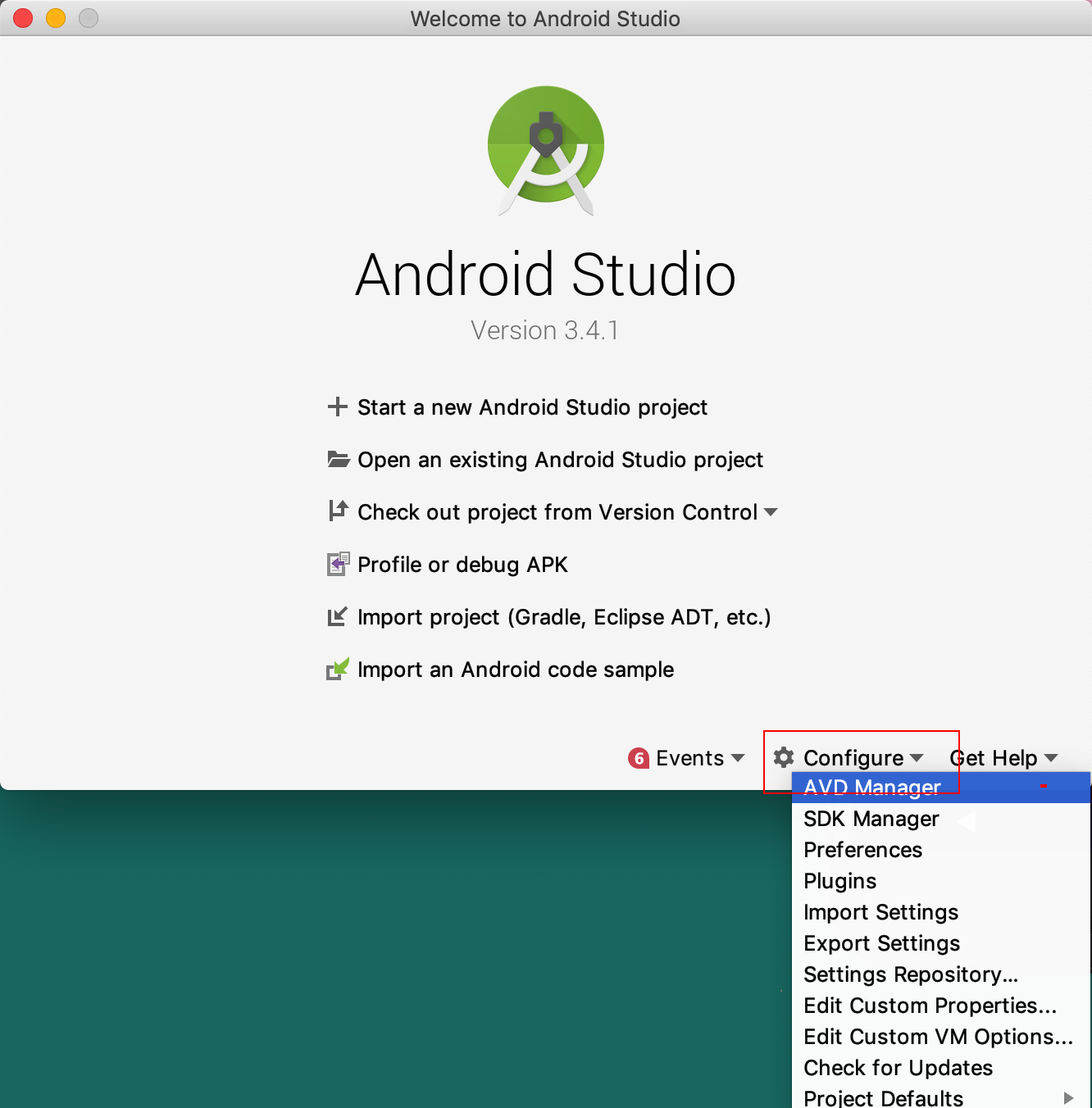The height and width of the screenshot is (1108, 1092).
Task: Click the import project arrow icon
Action: coord(337,616)
